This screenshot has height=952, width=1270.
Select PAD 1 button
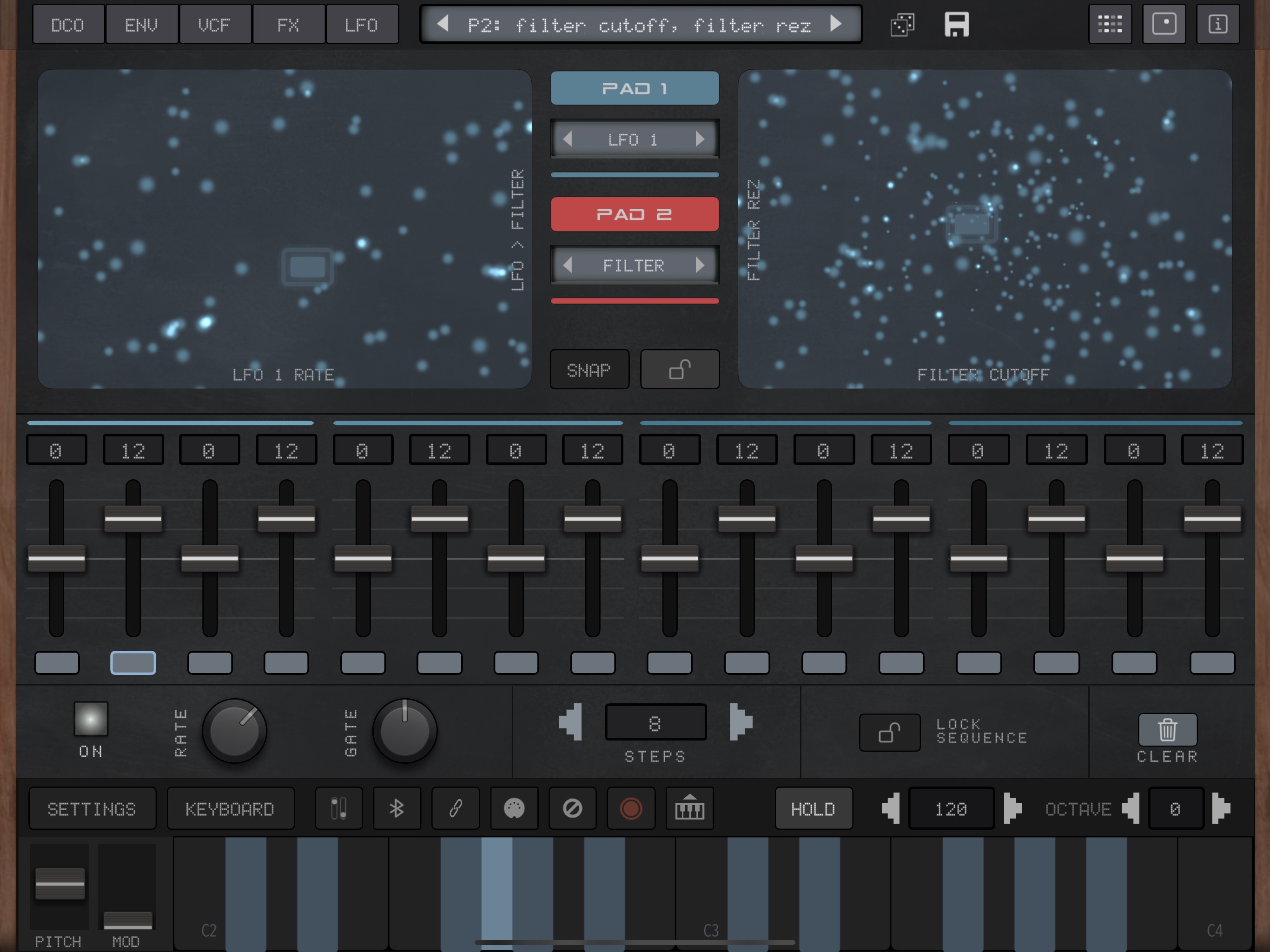635,88
